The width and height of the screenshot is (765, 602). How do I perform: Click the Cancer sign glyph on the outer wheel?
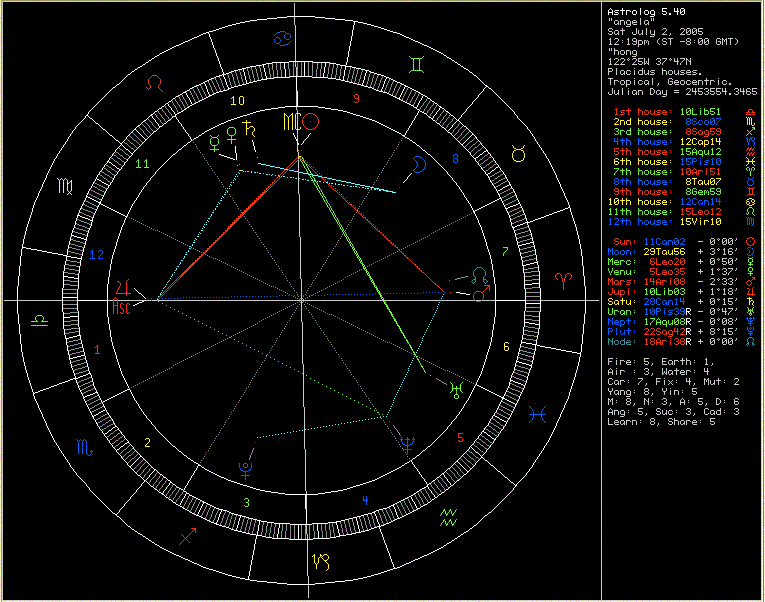283,38
